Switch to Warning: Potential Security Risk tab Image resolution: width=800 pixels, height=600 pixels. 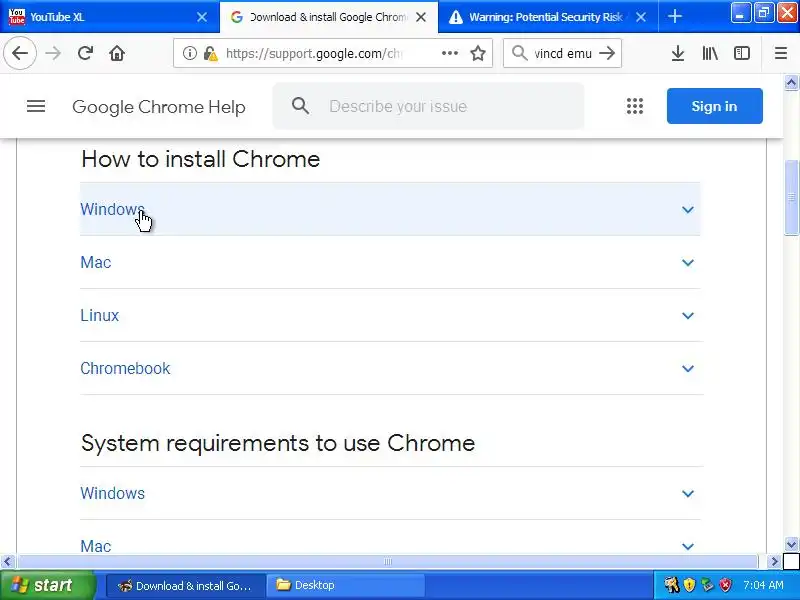tap(547, 17)
